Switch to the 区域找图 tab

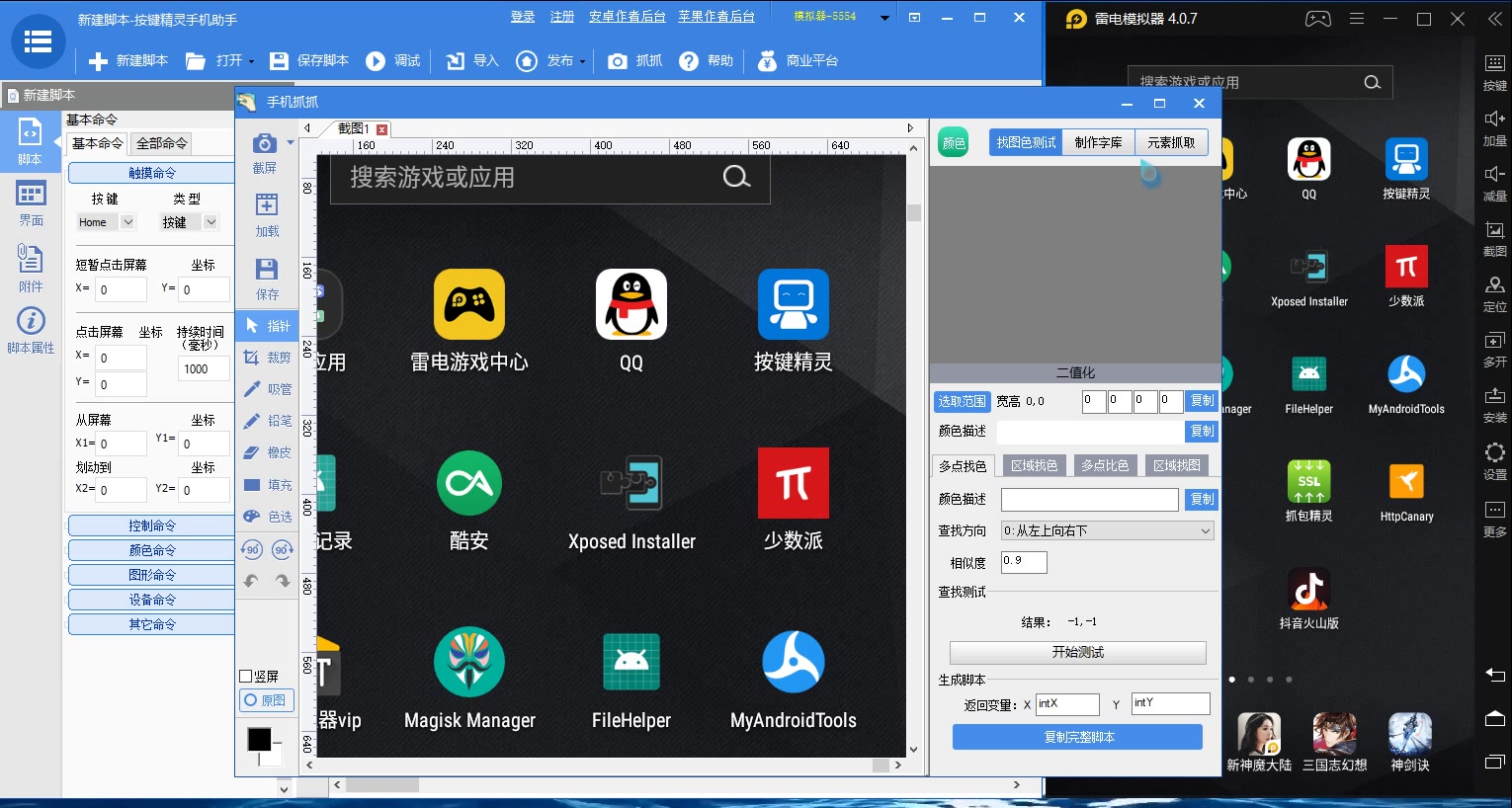[1177, 465]
